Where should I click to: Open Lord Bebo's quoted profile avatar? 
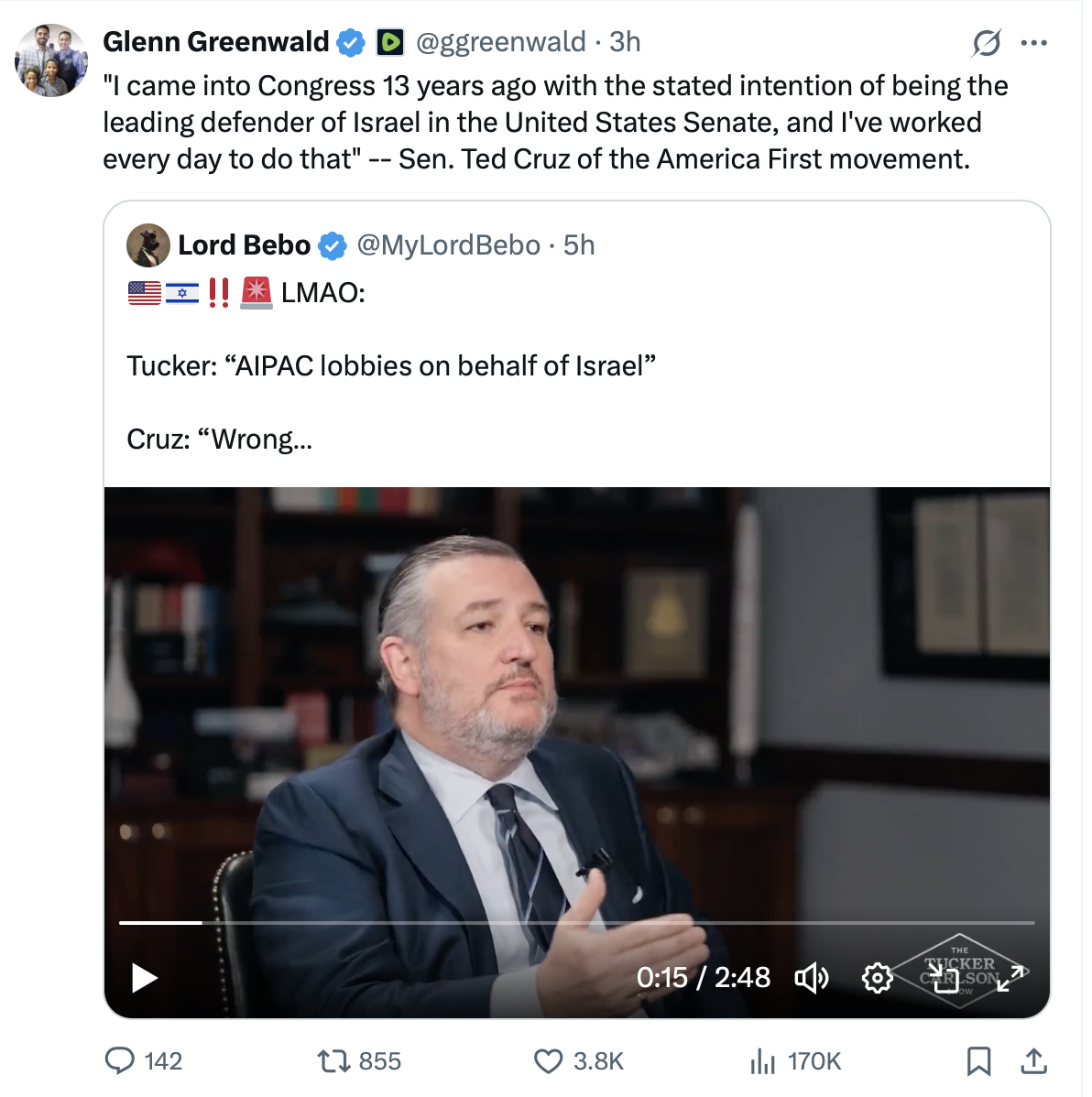click(x=148, y=245)
